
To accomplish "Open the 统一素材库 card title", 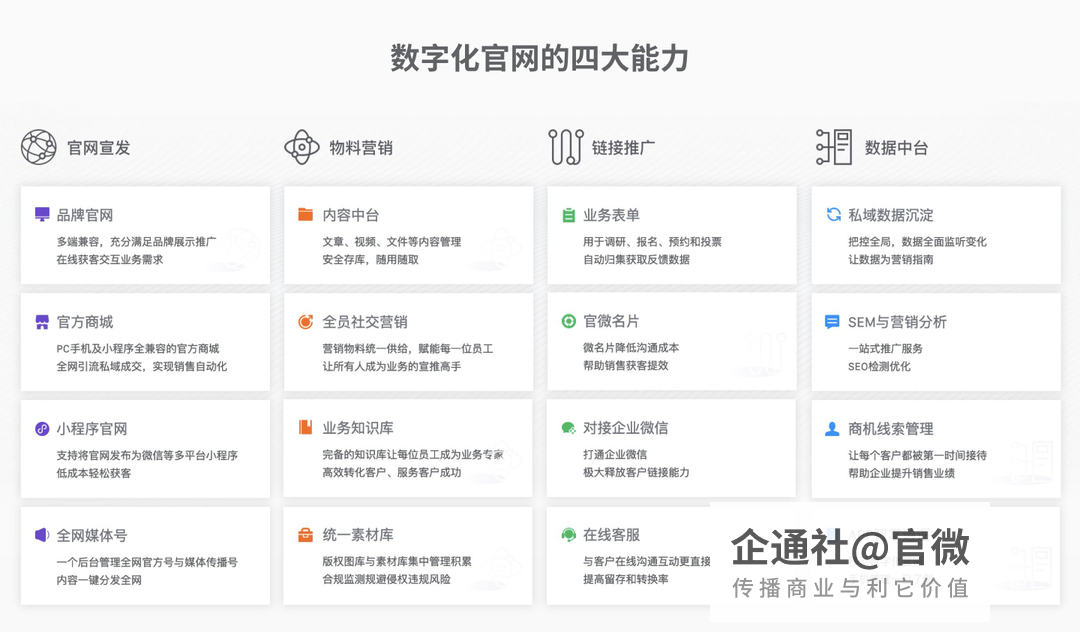I will pyautogui.click(x=357, y=535).
